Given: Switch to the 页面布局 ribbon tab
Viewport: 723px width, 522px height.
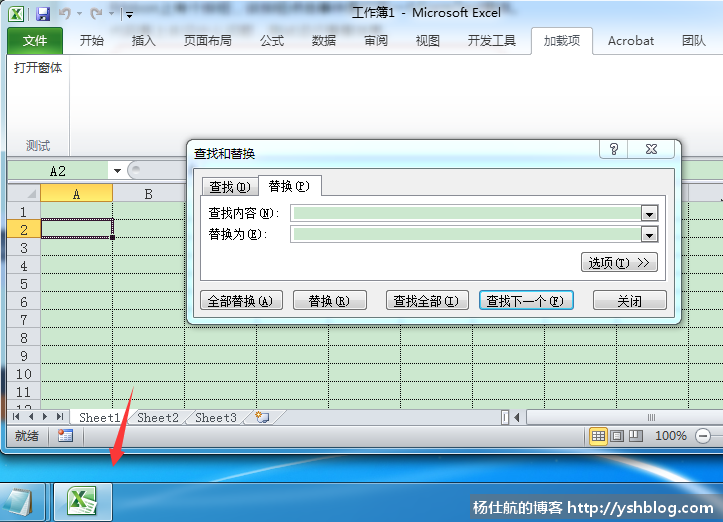Looking at the screenshot, I should tap(207, 41).
